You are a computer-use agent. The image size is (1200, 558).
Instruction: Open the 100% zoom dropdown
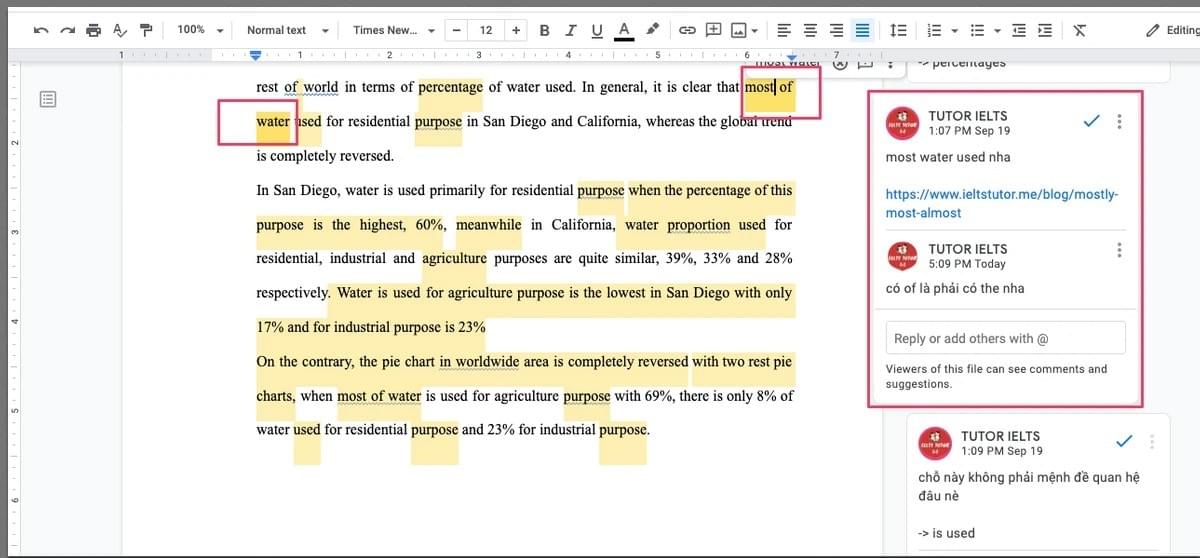(200, 30)
